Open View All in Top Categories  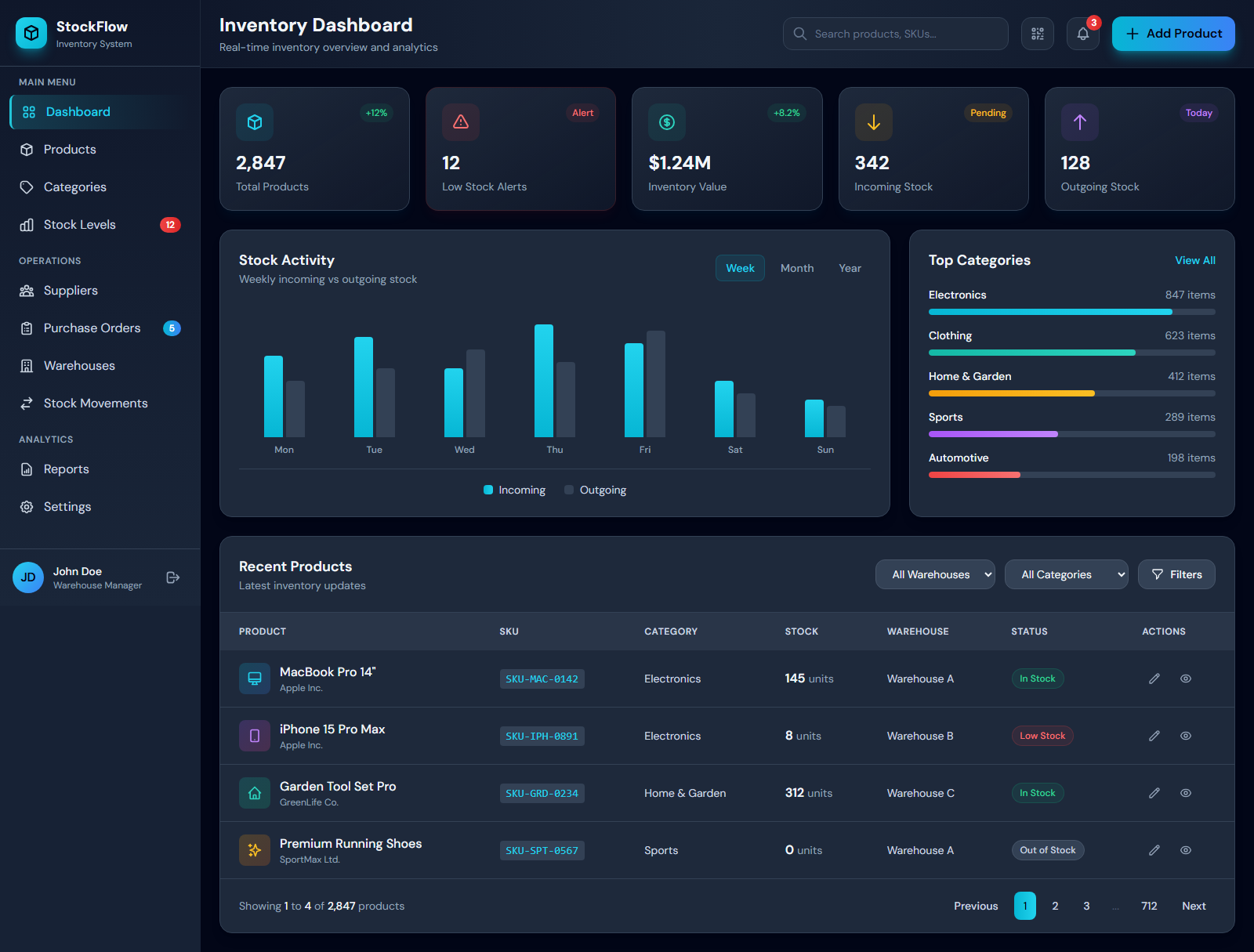coord(1194,260)
